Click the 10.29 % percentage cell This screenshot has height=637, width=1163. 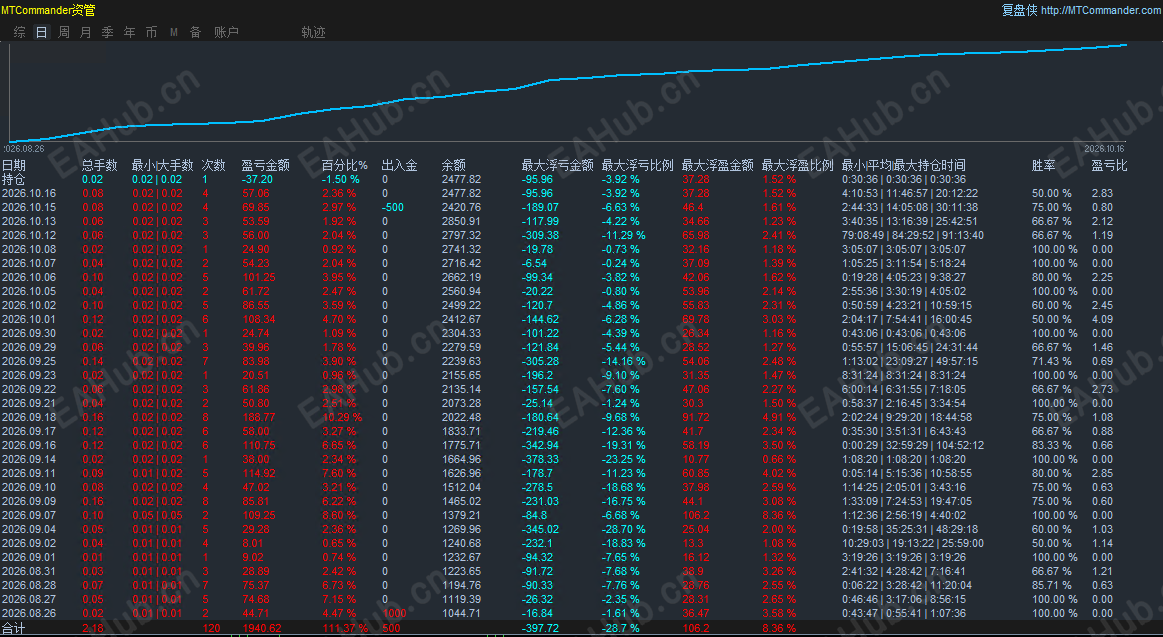[343, 417]
